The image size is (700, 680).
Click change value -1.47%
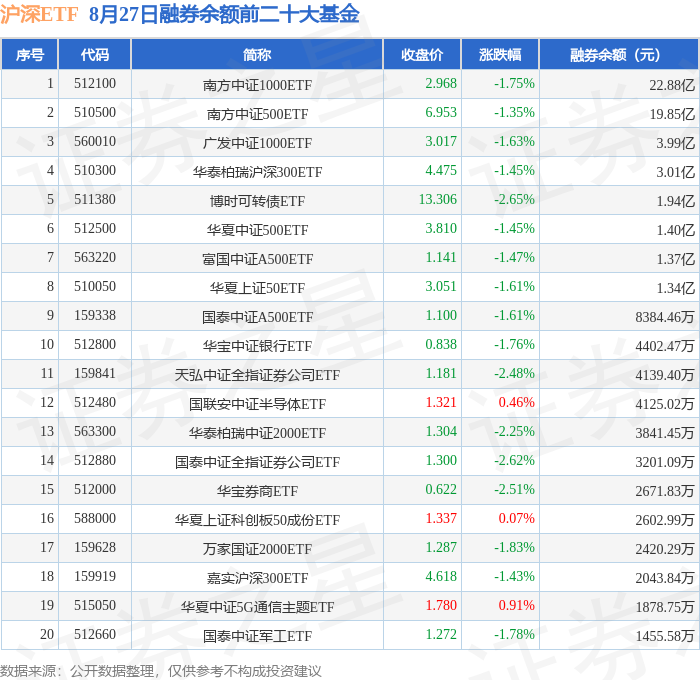click(x=514, y=258)
